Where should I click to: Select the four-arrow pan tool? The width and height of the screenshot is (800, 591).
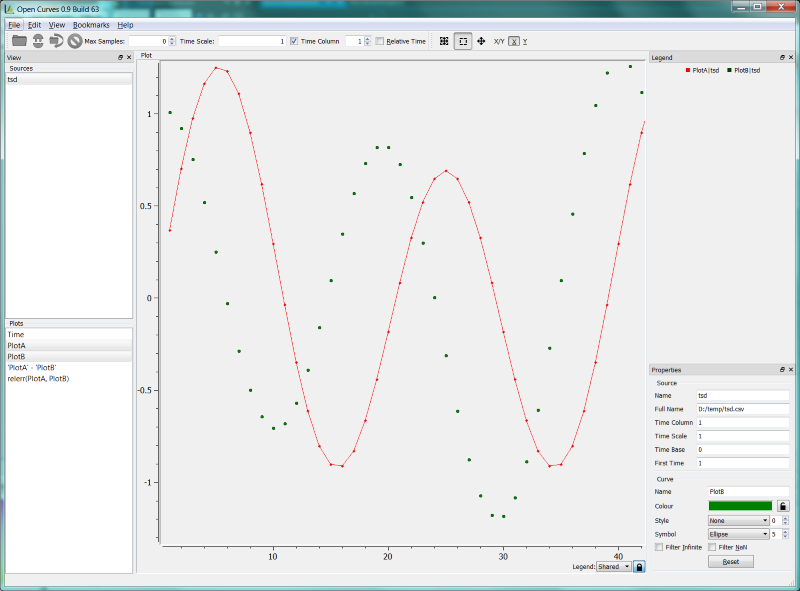click(x=482, y=41)
